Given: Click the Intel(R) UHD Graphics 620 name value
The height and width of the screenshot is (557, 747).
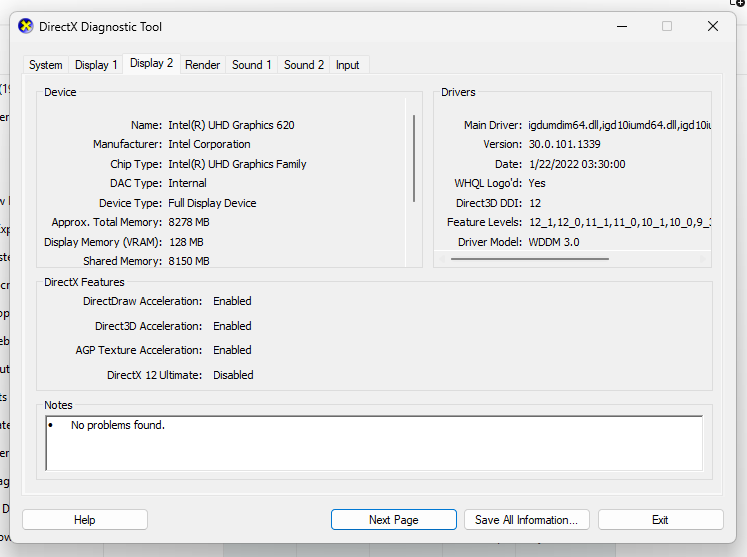Looking at the screenshot, I should (231, 125).
